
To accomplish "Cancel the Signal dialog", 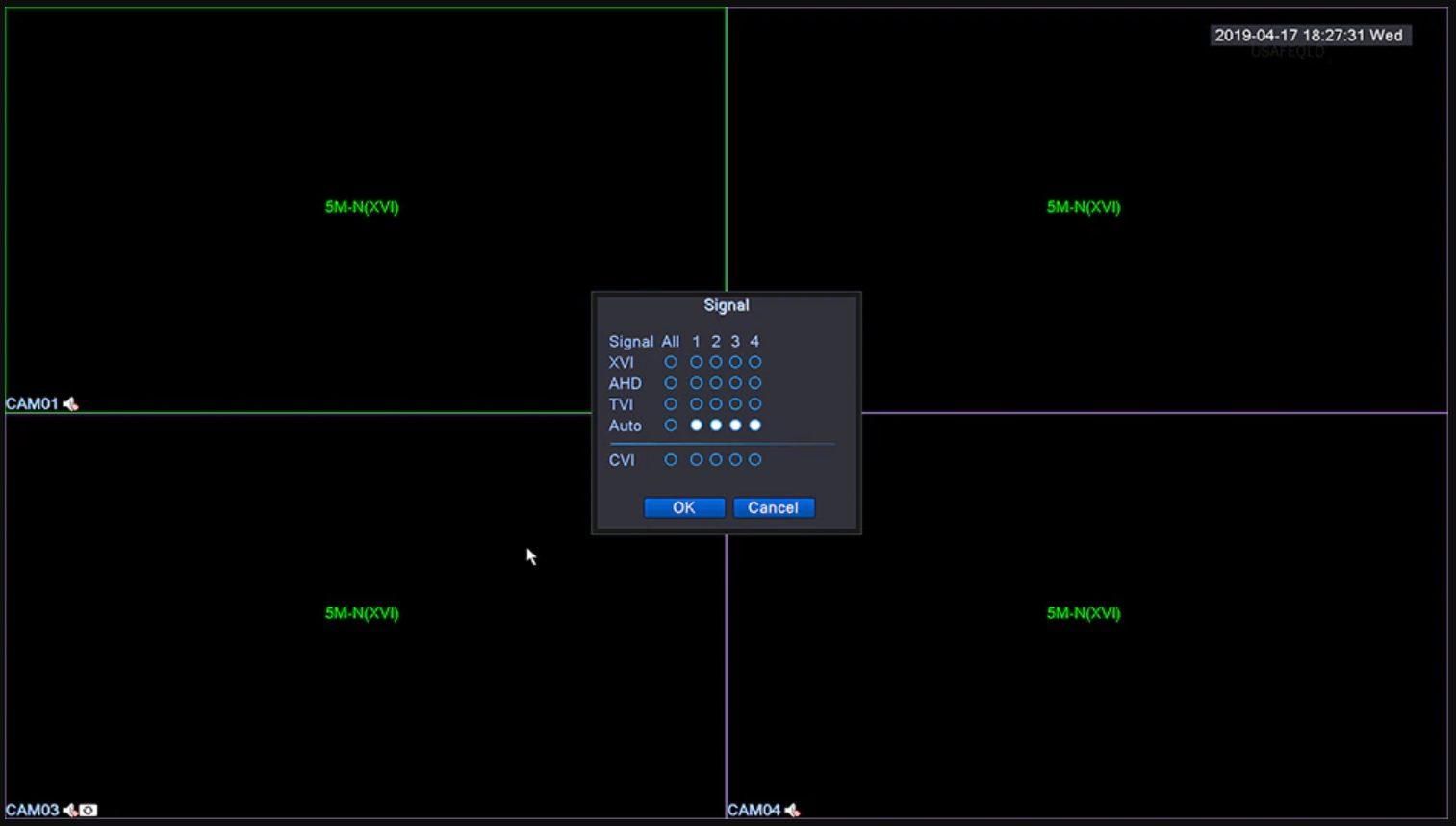I will tap(774, 507).
